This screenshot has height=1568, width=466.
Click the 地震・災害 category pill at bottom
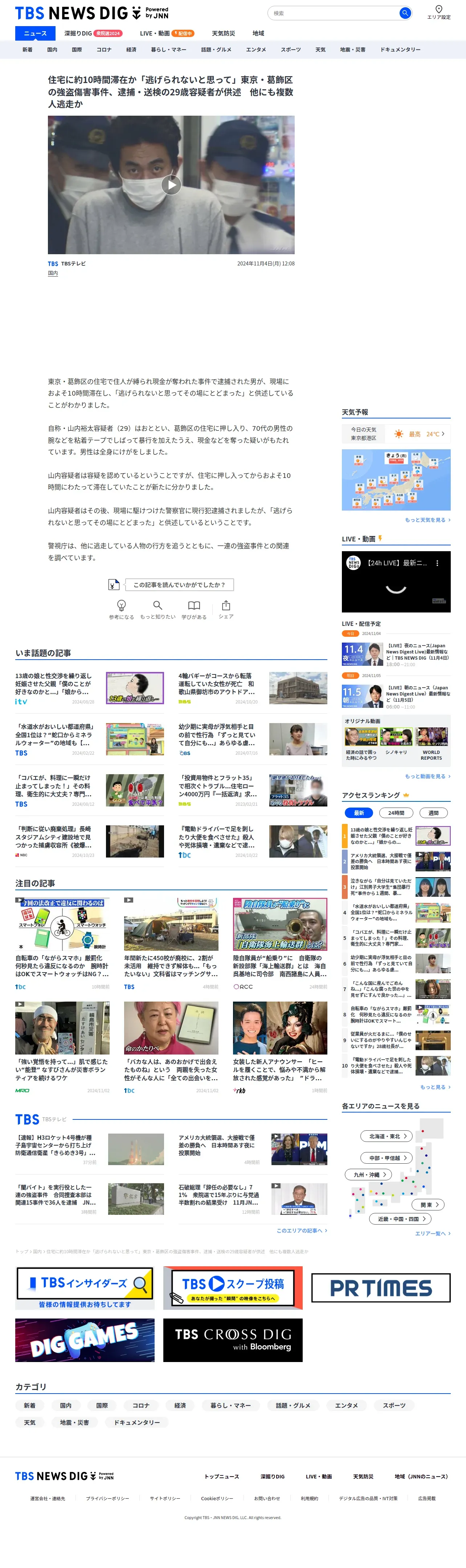(x=74, y=1423)
